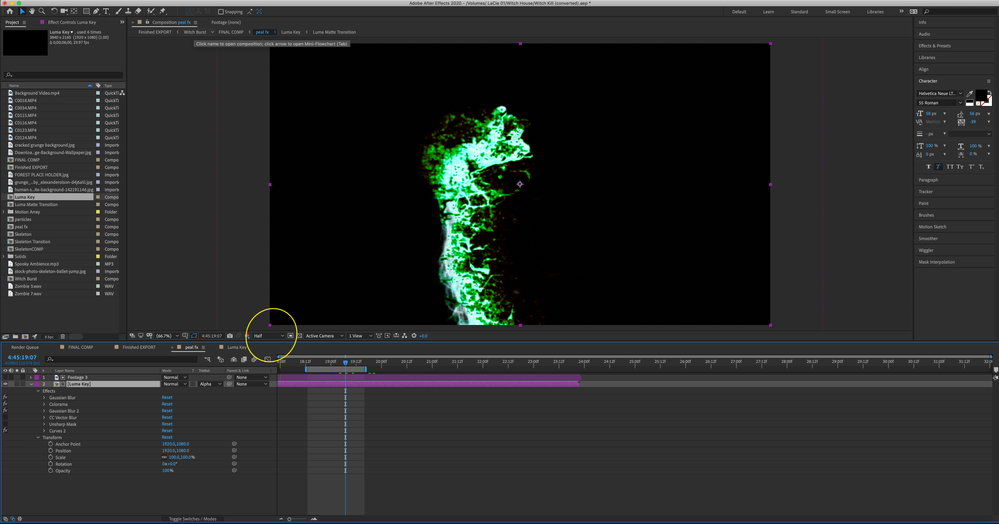This screenshot has height=524, width=999.
Task: Open the magnification 66.7% dropdown
Action: pos(166,336)
